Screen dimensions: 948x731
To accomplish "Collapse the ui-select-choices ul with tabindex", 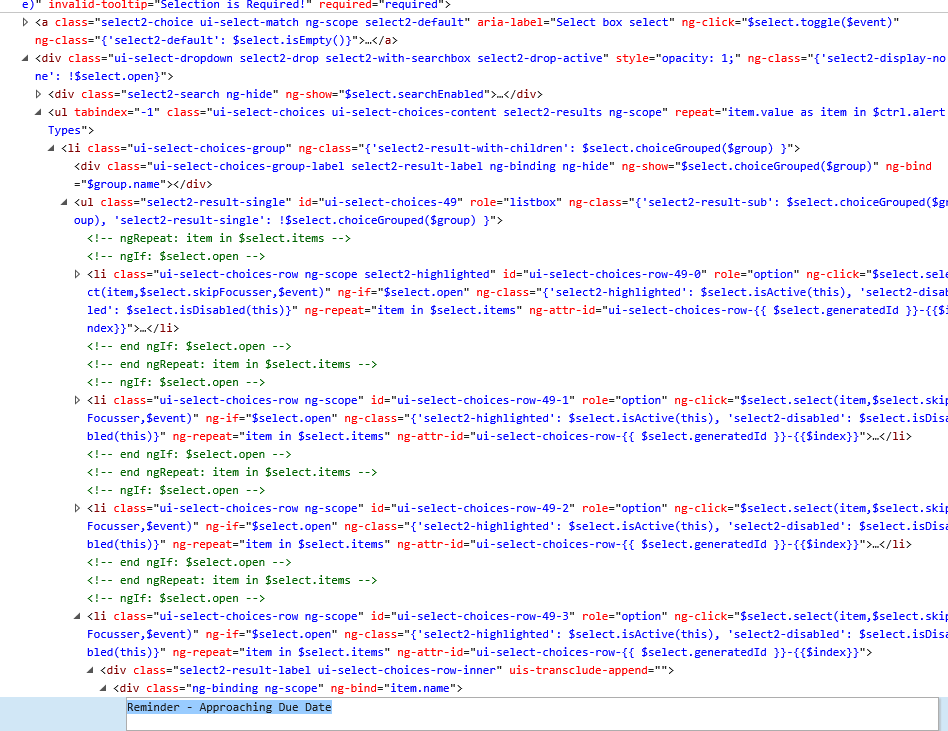I will 38,112.
